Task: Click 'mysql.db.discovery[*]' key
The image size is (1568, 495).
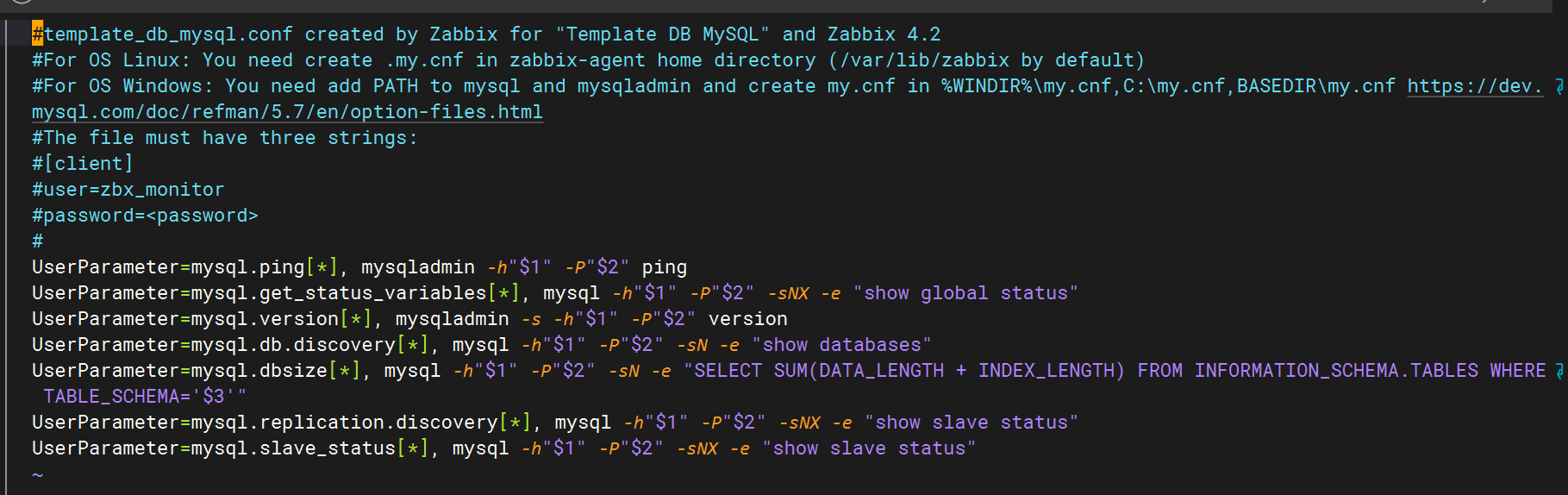Action: (x=310, y=345)
